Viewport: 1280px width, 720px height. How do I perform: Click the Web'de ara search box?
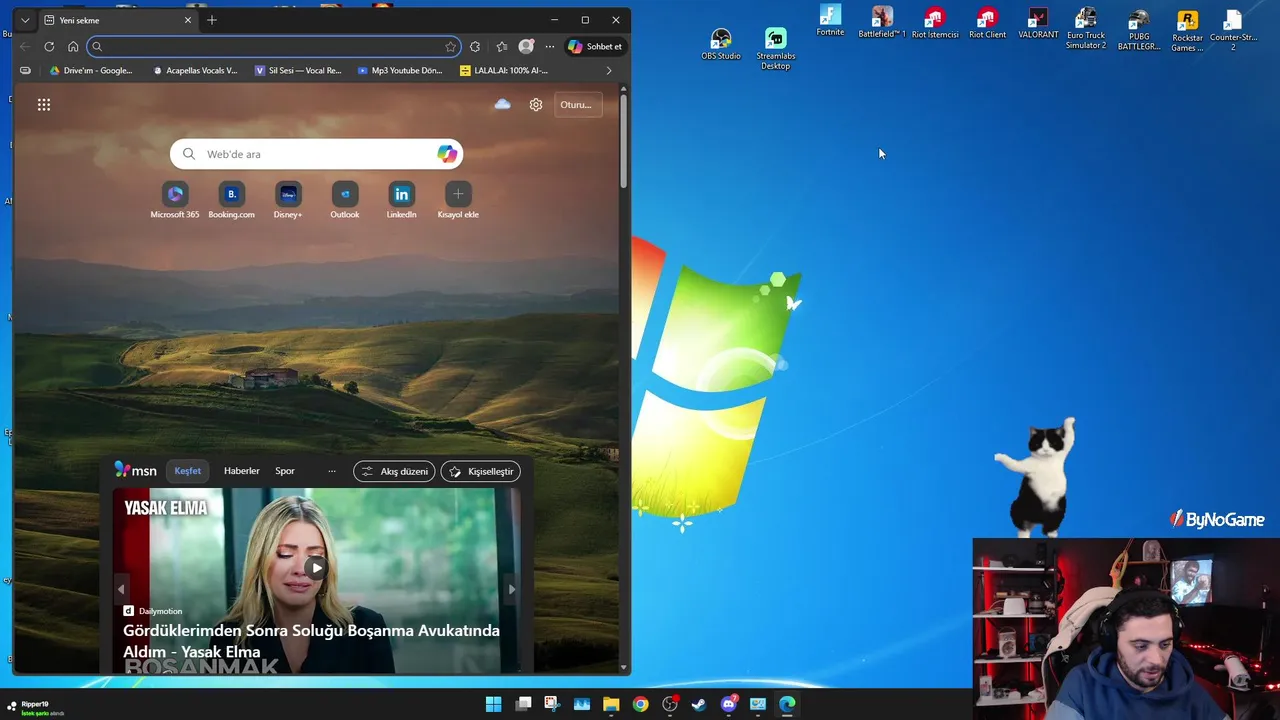pyautogui.click(x=317, y=154)
